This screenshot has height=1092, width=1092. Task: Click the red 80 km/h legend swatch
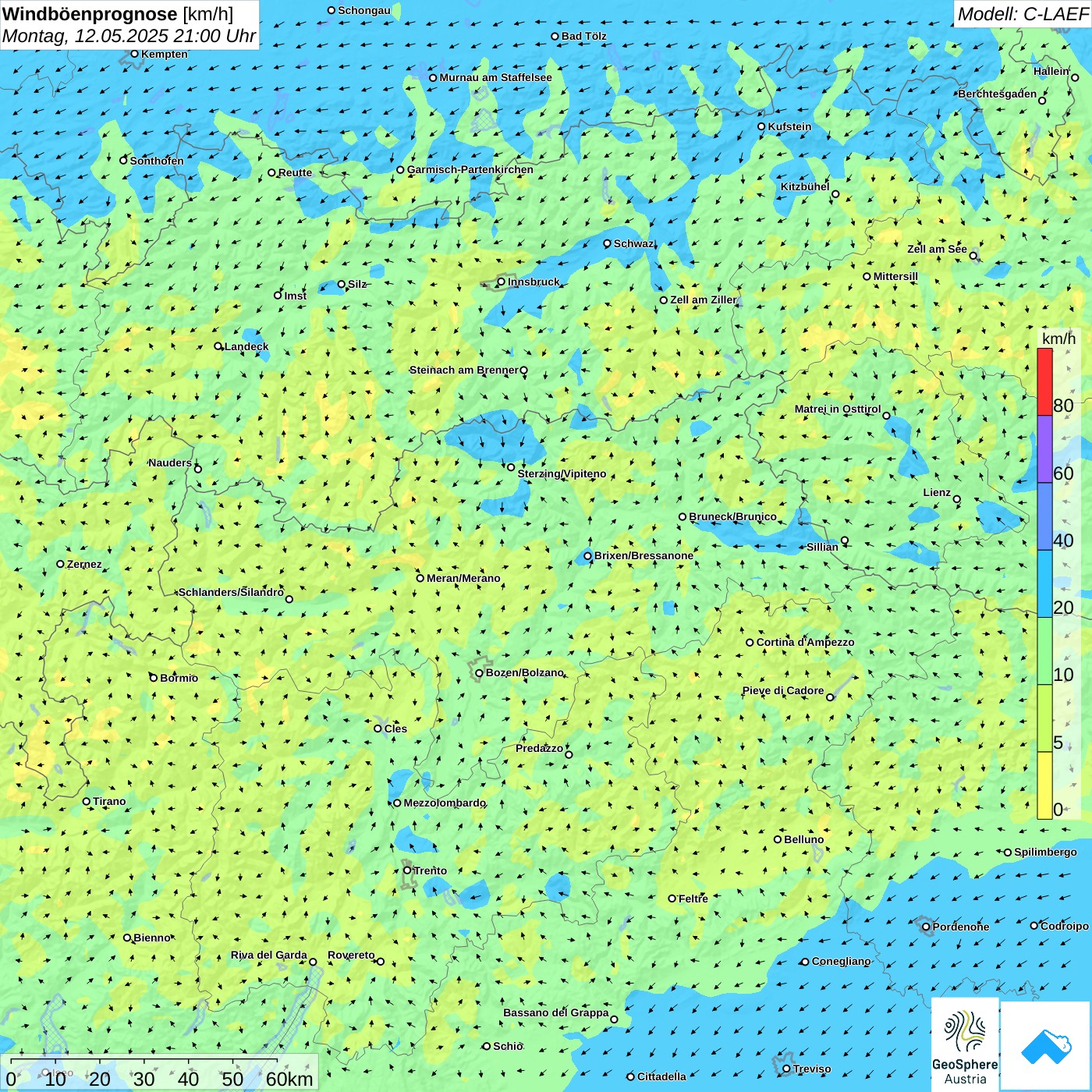pyautogui.click(x=1044, y=381)
